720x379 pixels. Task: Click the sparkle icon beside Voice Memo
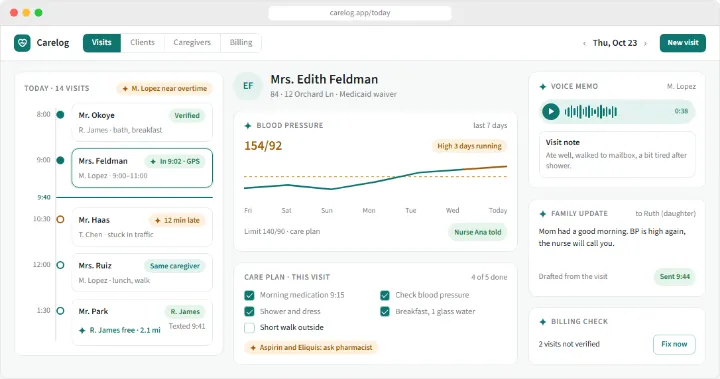pyautogui.click(x=543, y=86)
